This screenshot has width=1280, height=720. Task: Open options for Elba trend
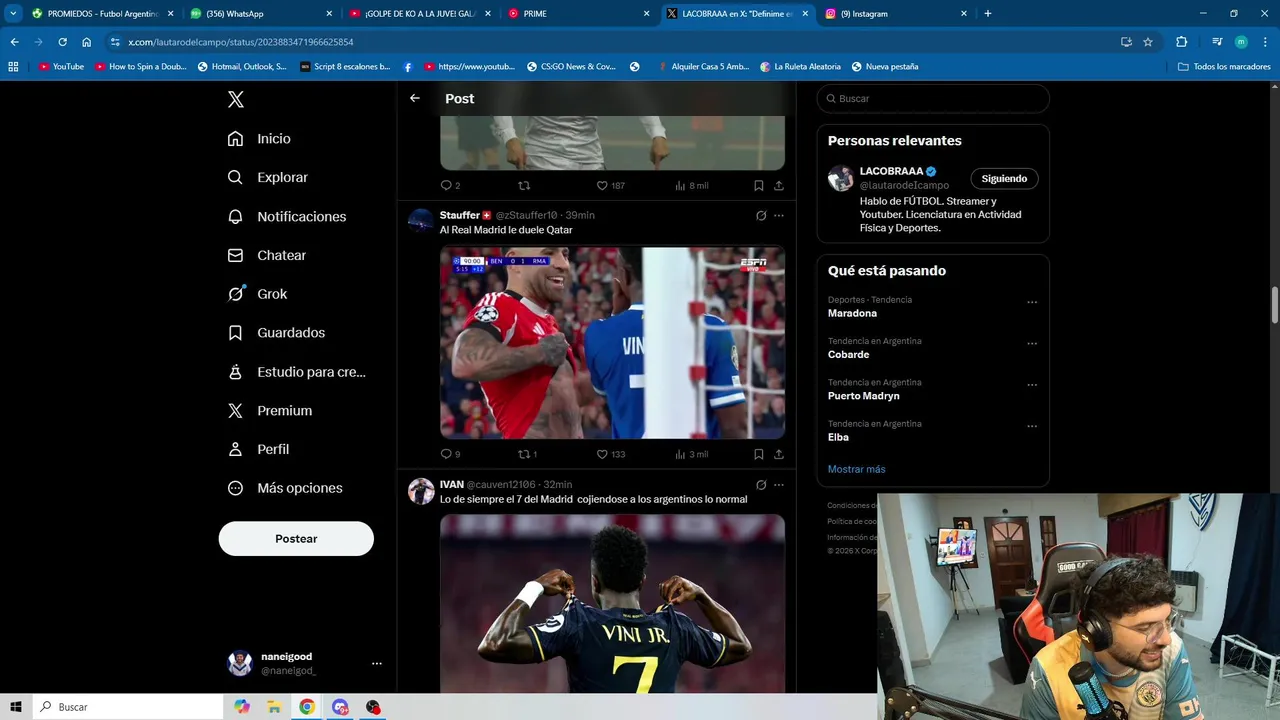1032,426
